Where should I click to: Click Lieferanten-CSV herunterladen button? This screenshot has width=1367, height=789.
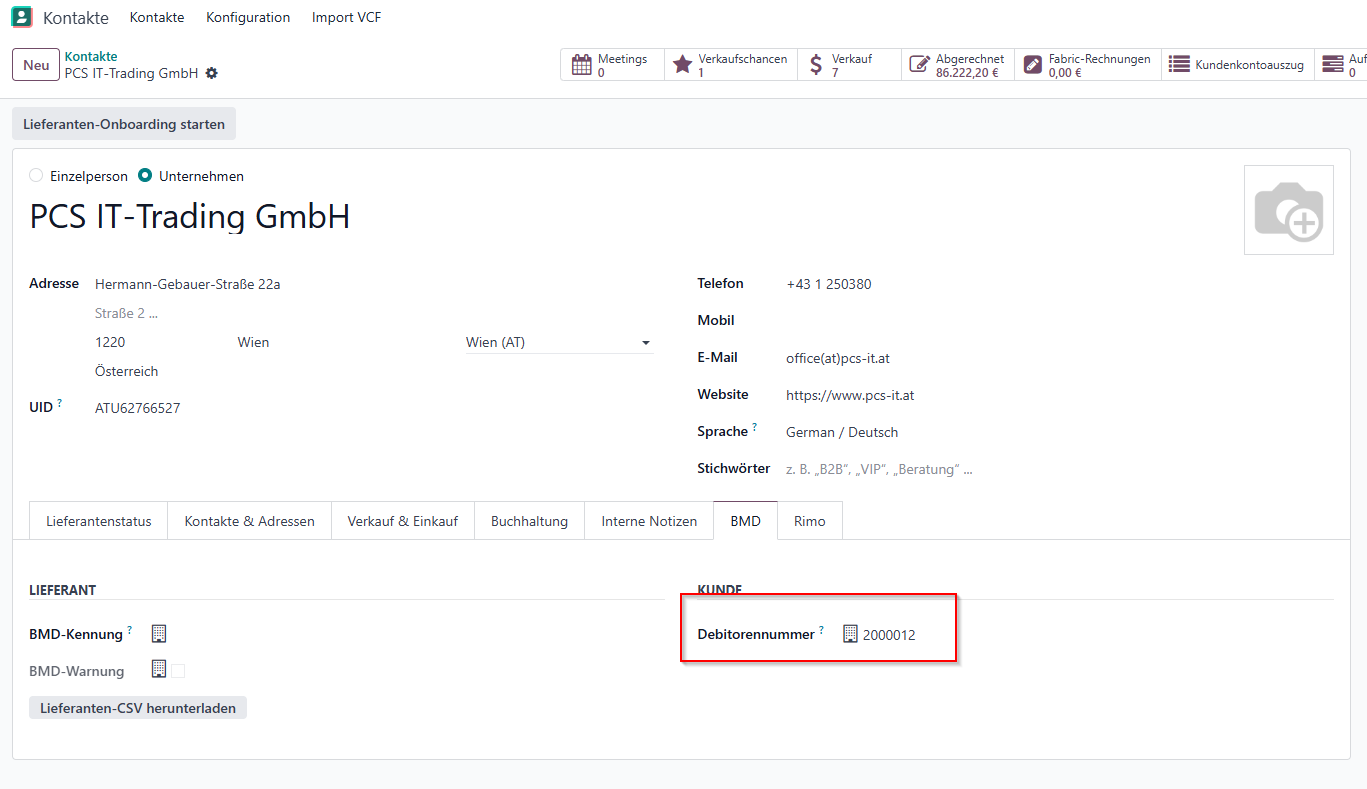(x=138, y=708)
